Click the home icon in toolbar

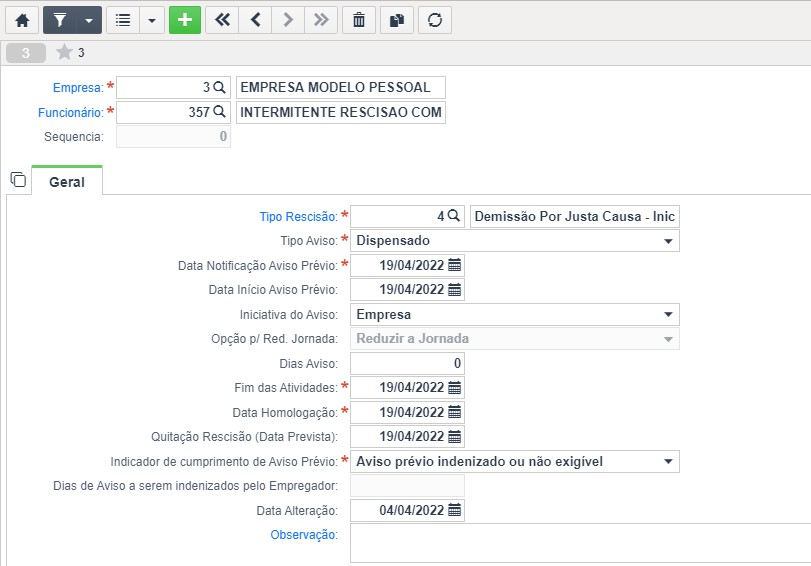point(22,20)
